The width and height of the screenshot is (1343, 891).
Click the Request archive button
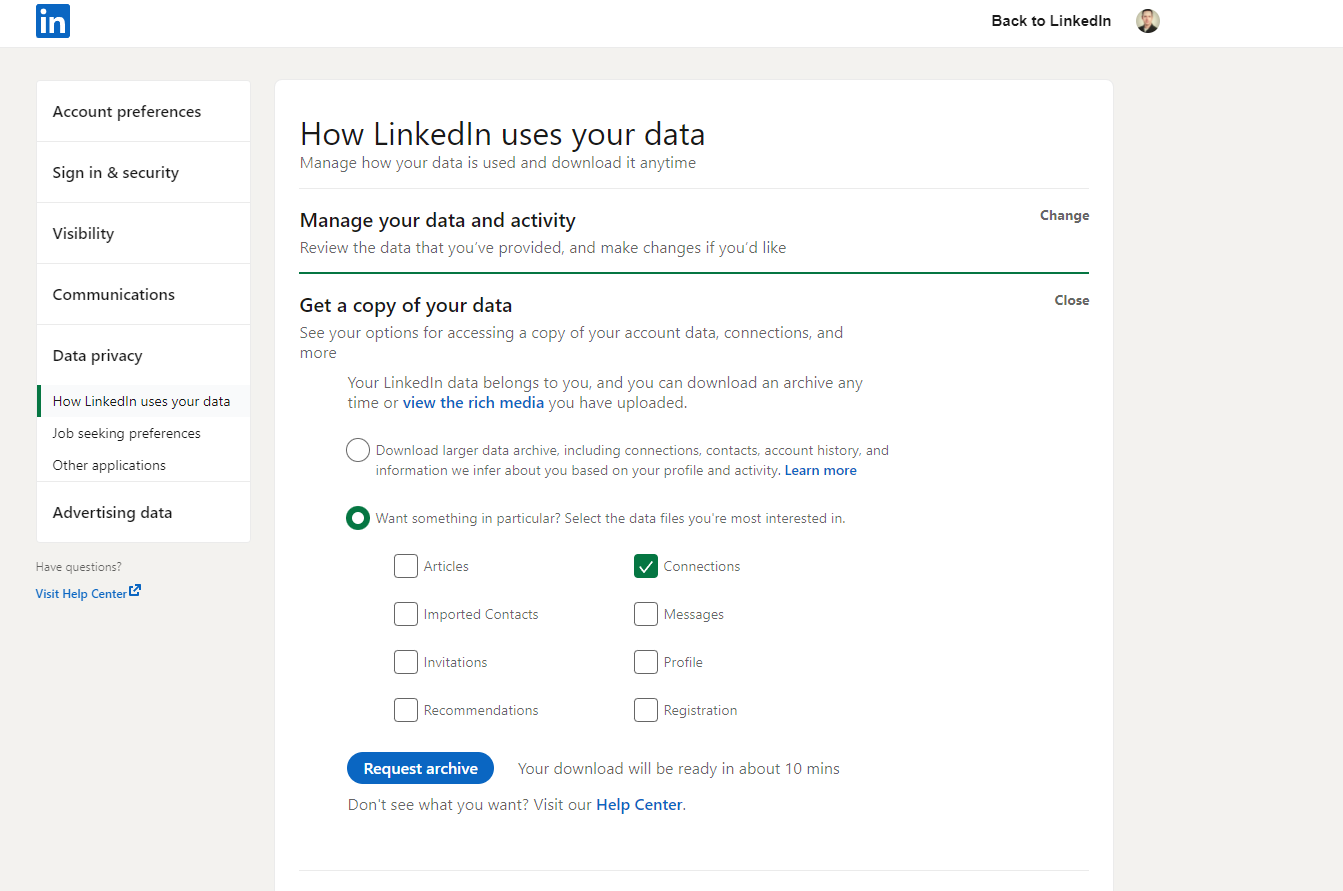click(420, 768)
